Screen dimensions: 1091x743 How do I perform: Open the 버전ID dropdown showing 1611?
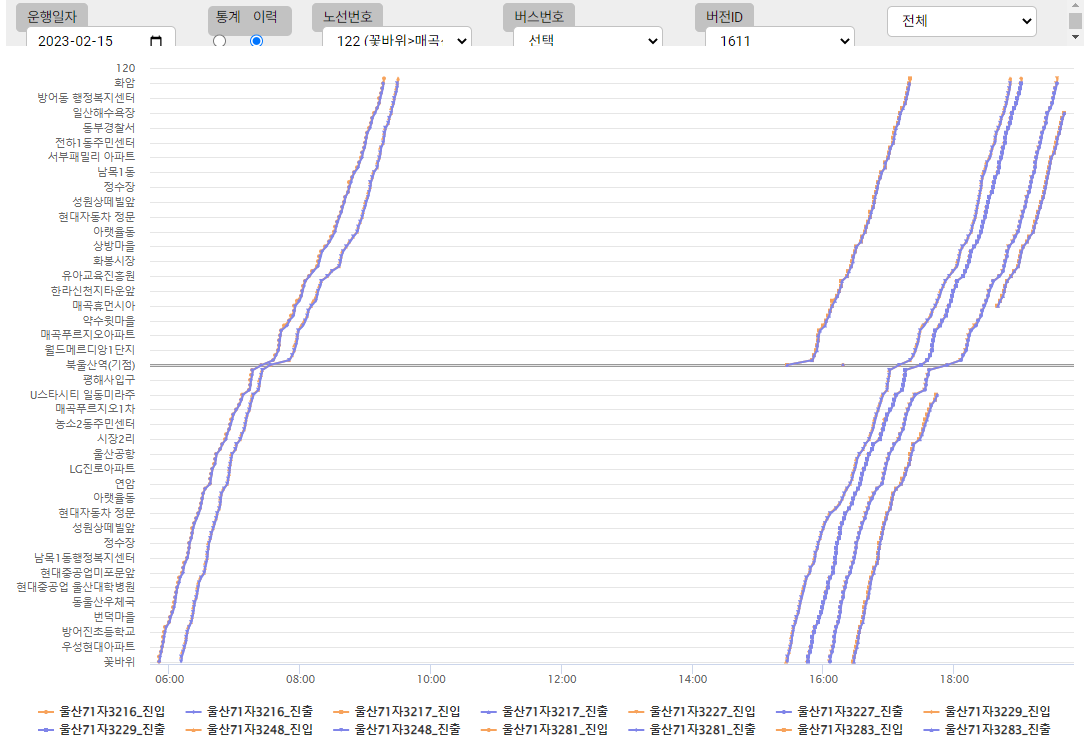click(x=779, y=40)
